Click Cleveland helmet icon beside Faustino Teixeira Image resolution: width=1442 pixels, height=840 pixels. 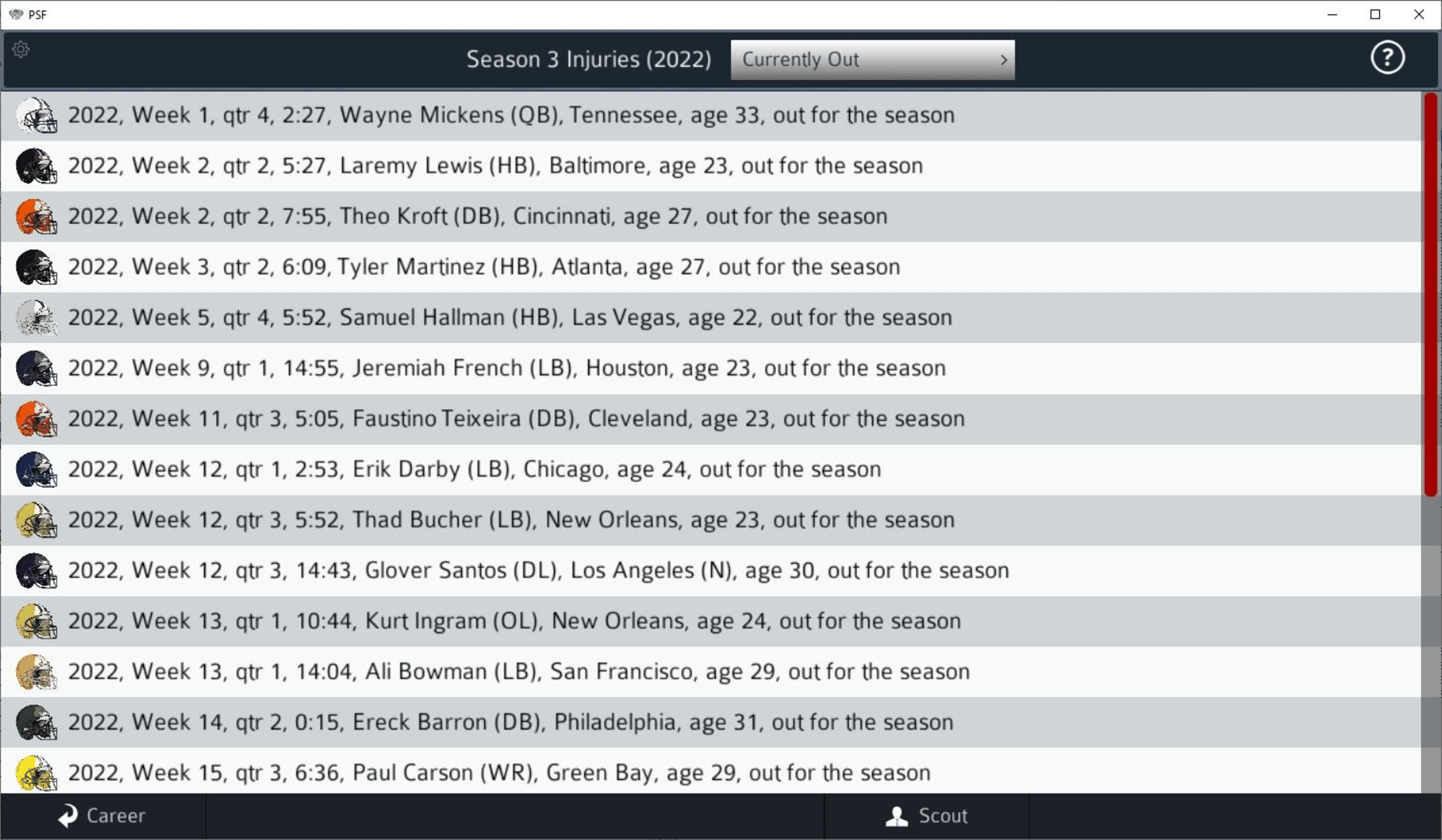point(36,419)
